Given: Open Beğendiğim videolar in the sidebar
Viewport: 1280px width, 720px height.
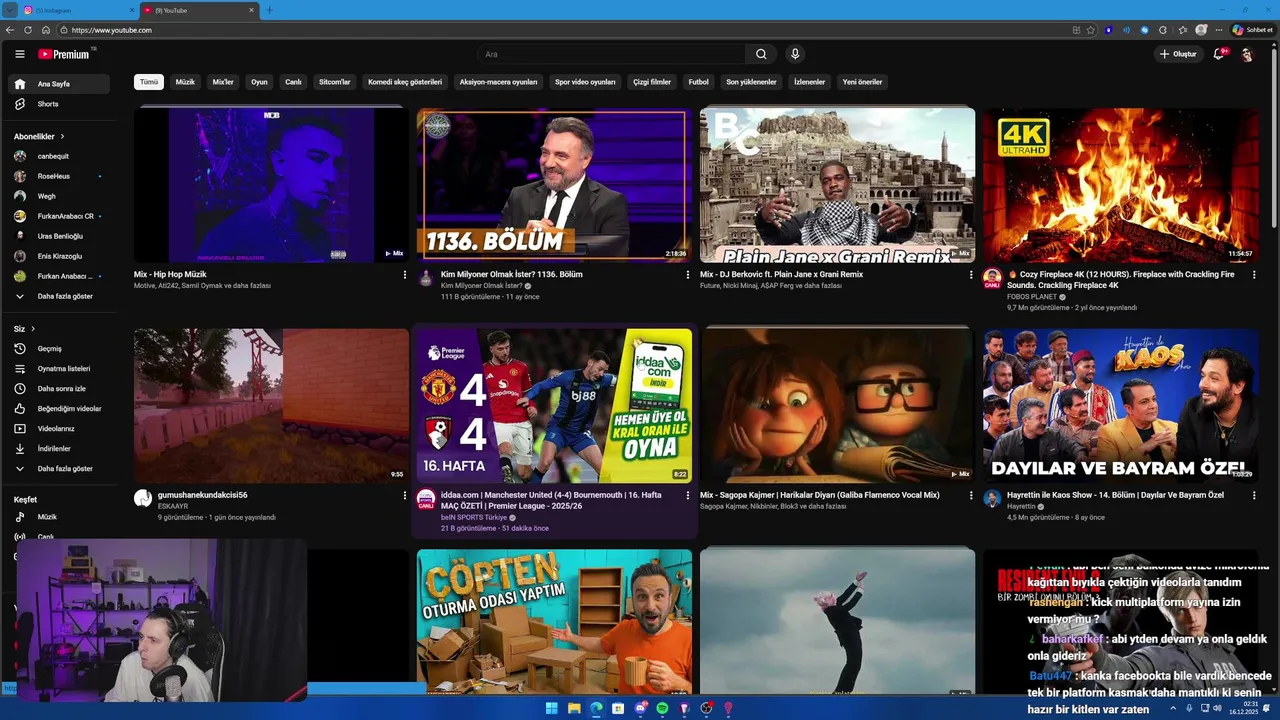Looking at the screenshot, I should [x=59, y=409].
